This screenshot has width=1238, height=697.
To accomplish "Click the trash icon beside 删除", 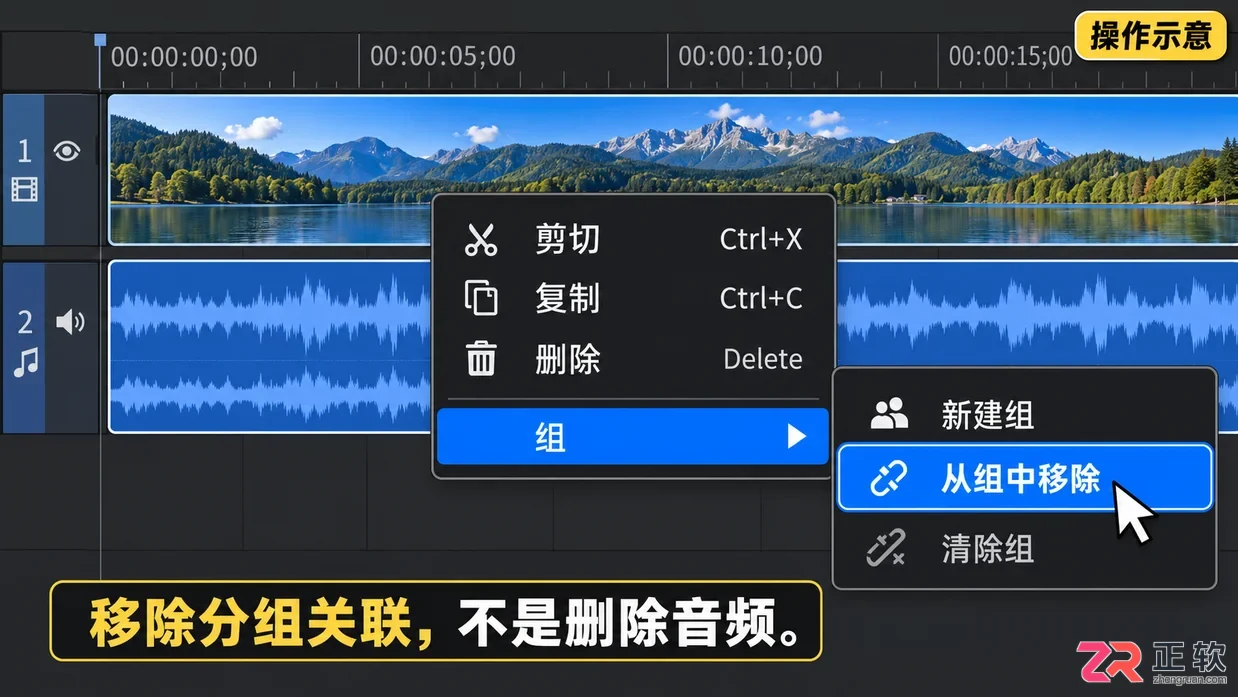I will pyautogui.click(x=481, y=358).
